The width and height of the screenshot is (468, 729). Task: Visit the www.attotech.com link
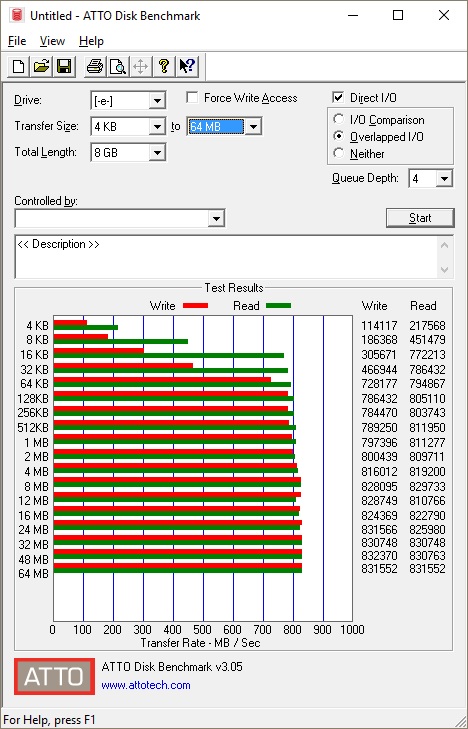coord(146,685)
